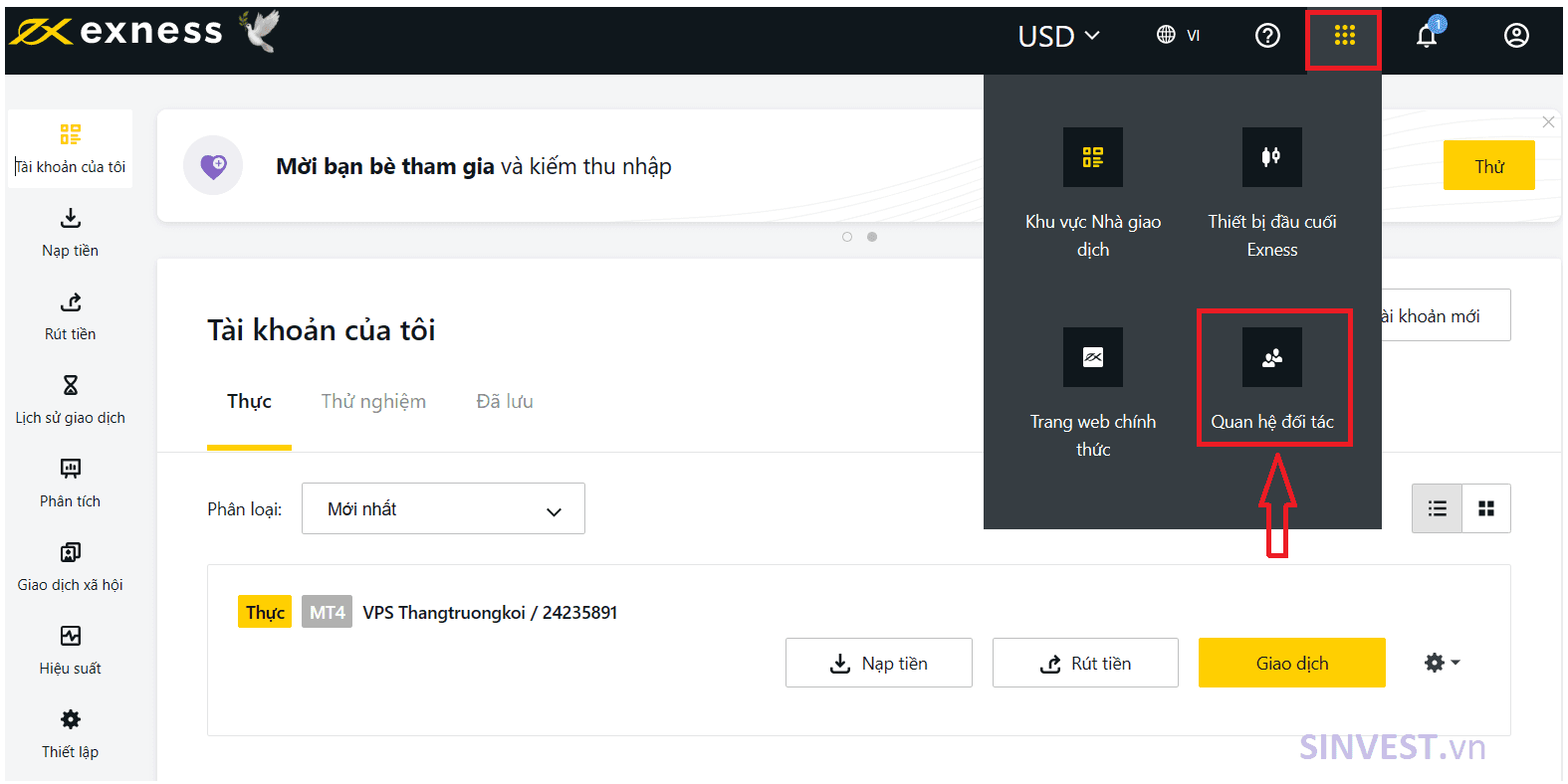Image resolution: width=1568 pixels, height=784 pixels.
Task: Switch to the Đã lưu tab
Action: click(x=505, y=402)
